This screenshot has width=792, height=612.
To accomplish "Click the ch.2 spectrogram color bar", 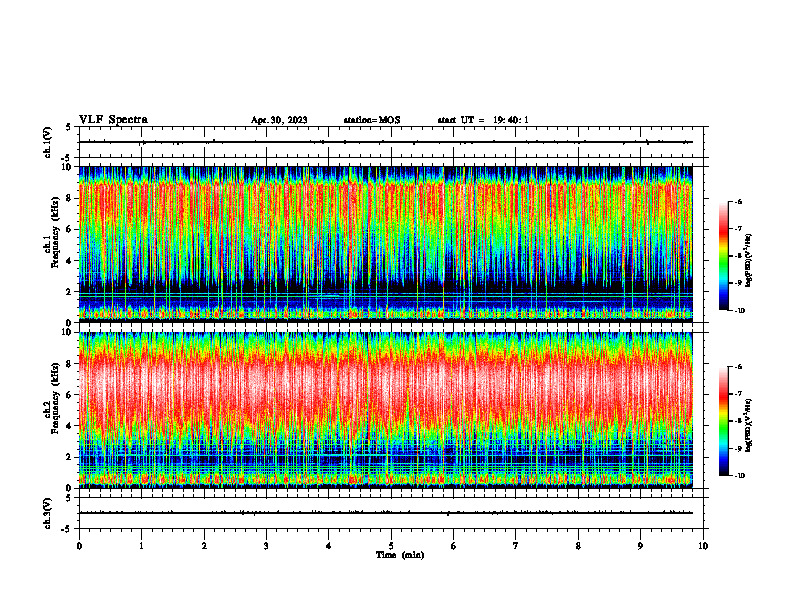I will pos(723,421).
